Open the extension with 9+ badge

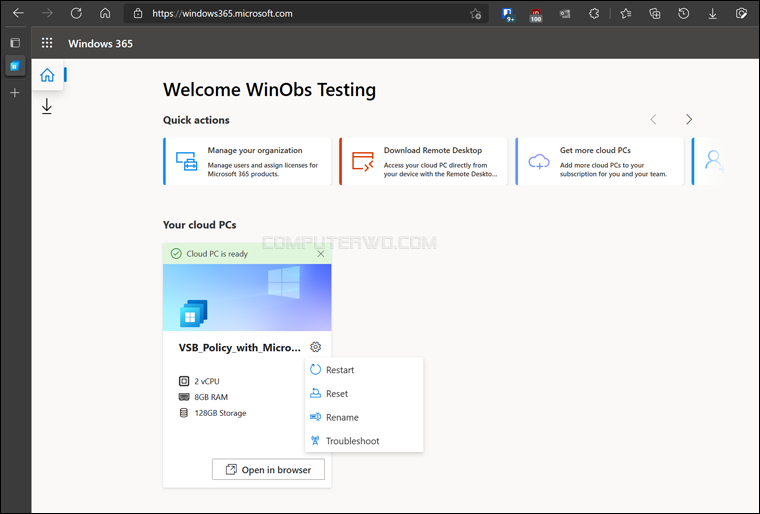(x=507, y=14)
